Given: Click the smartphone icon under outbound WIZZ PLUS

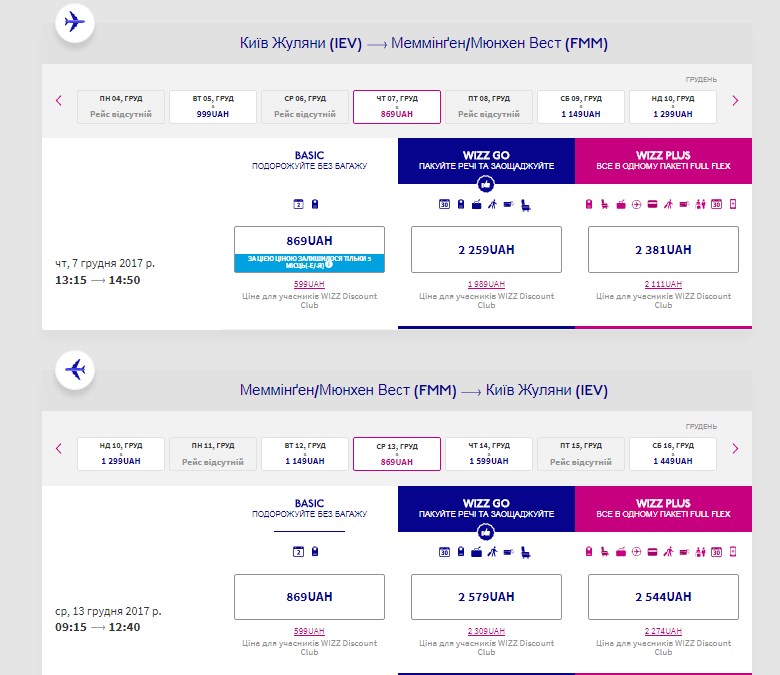Looking at the screenshot, I should [733, 204].
